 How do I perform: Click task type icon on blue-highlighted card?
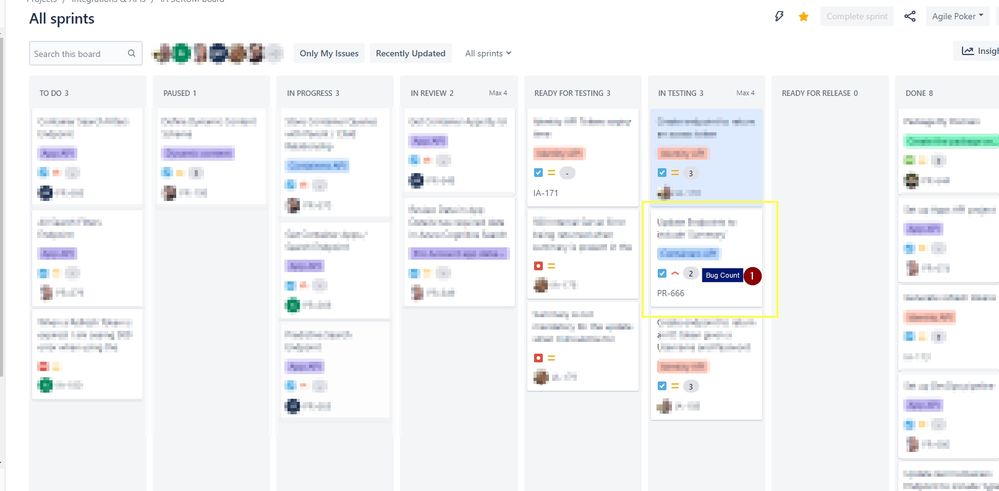[661, 173]
